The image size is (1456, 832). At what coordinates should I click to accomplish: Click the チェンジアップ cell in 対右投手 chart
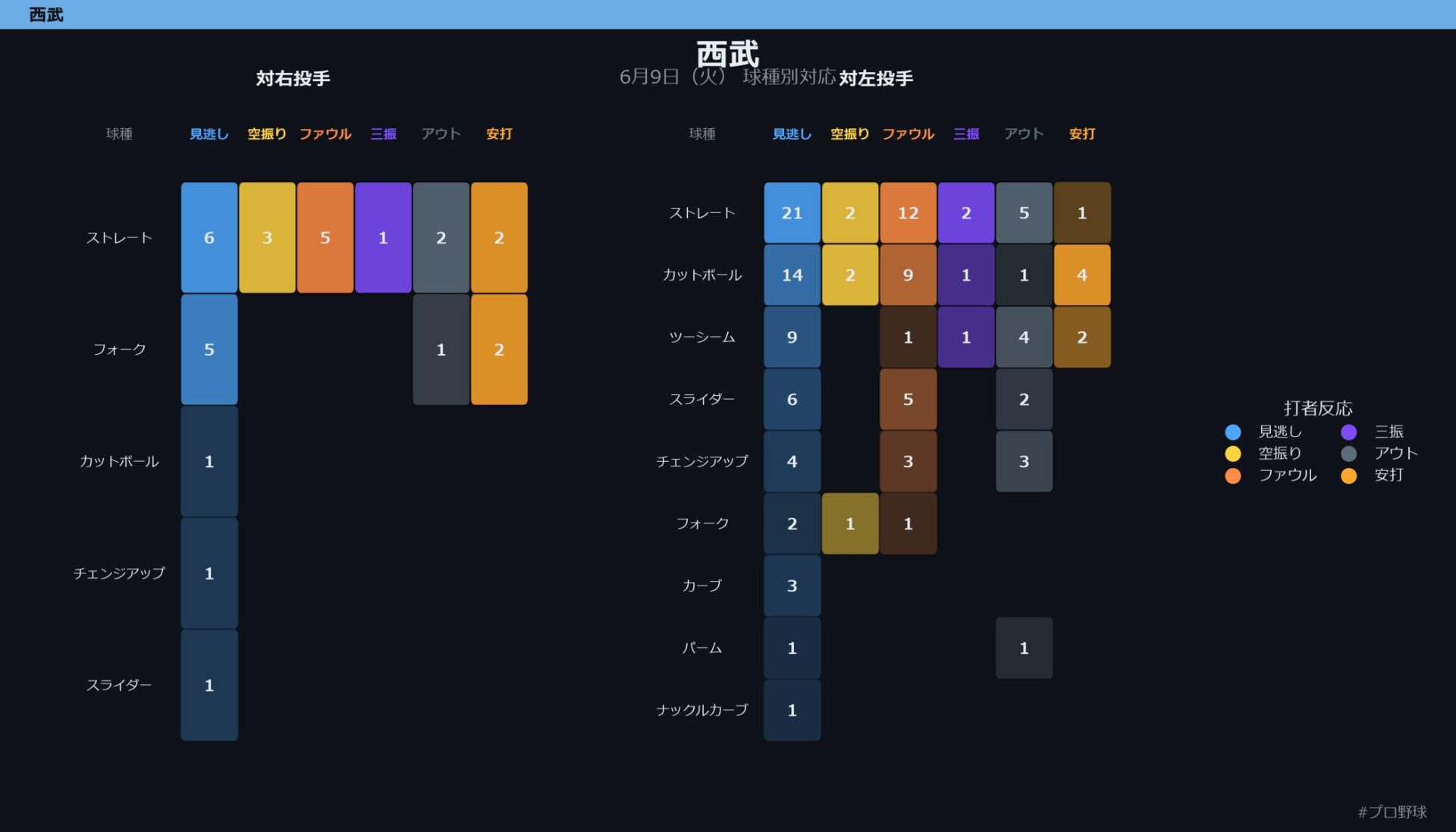click(209, 573)
